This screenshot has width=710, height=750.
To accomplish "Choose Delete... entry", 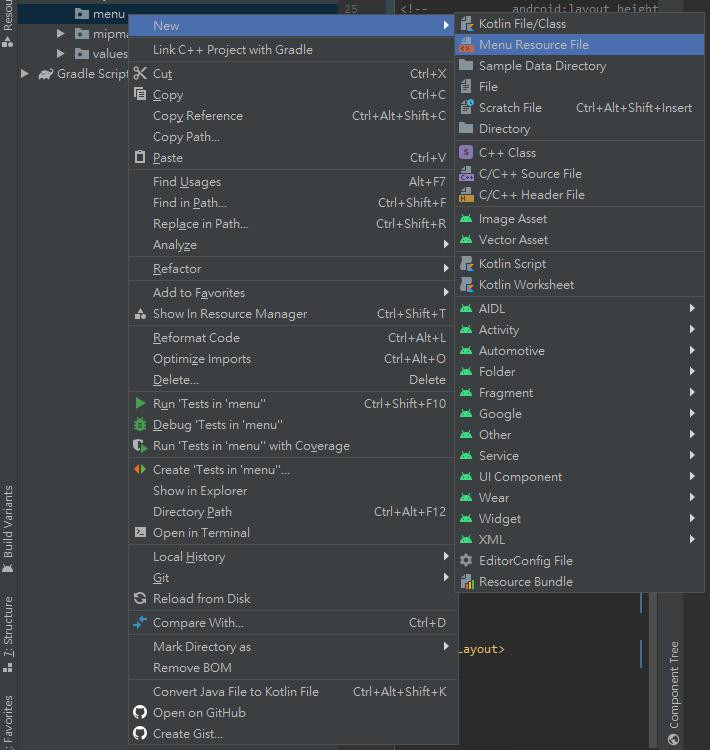I will [293, 380].
